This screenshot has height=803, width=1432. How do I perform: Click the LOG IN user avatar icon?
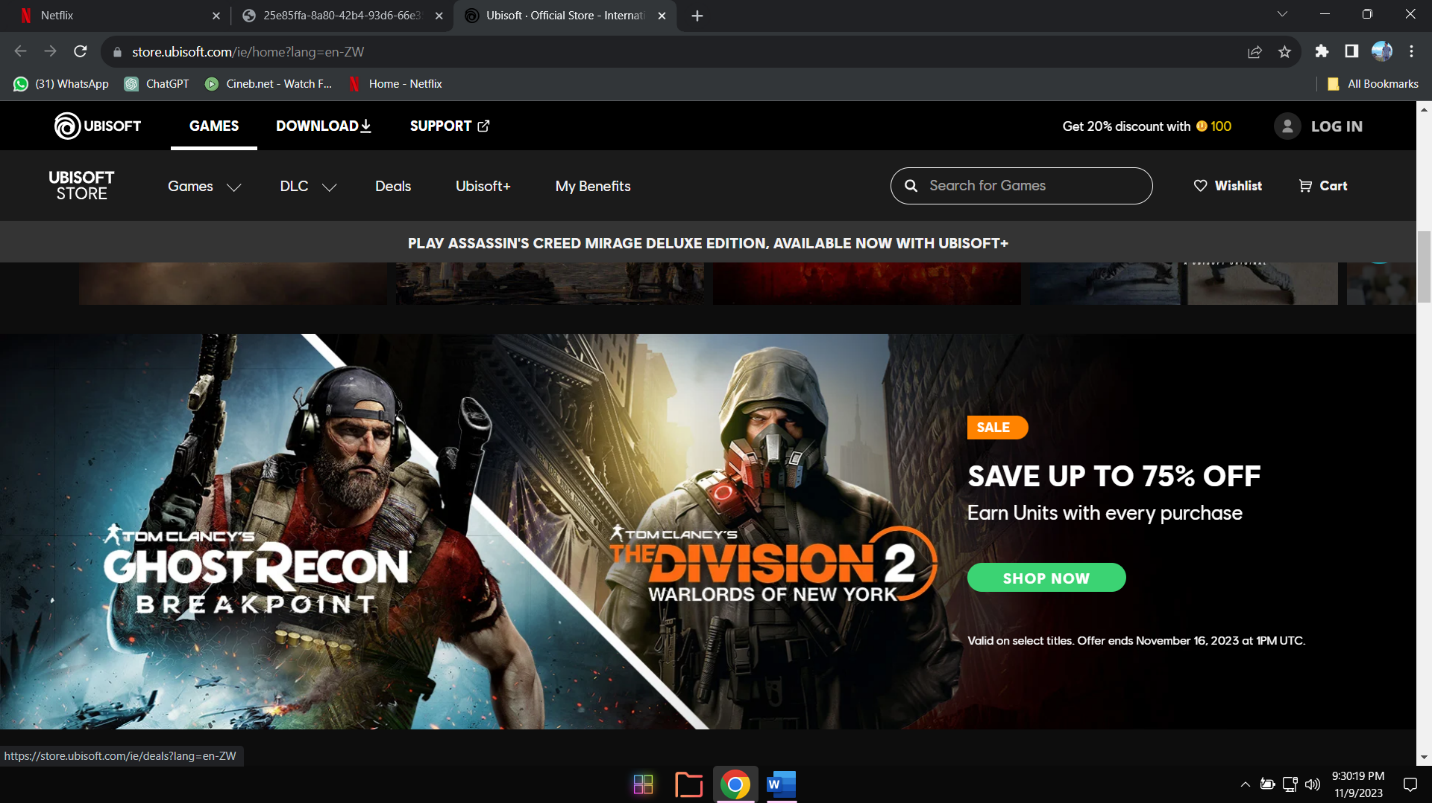coord(1287,126)
